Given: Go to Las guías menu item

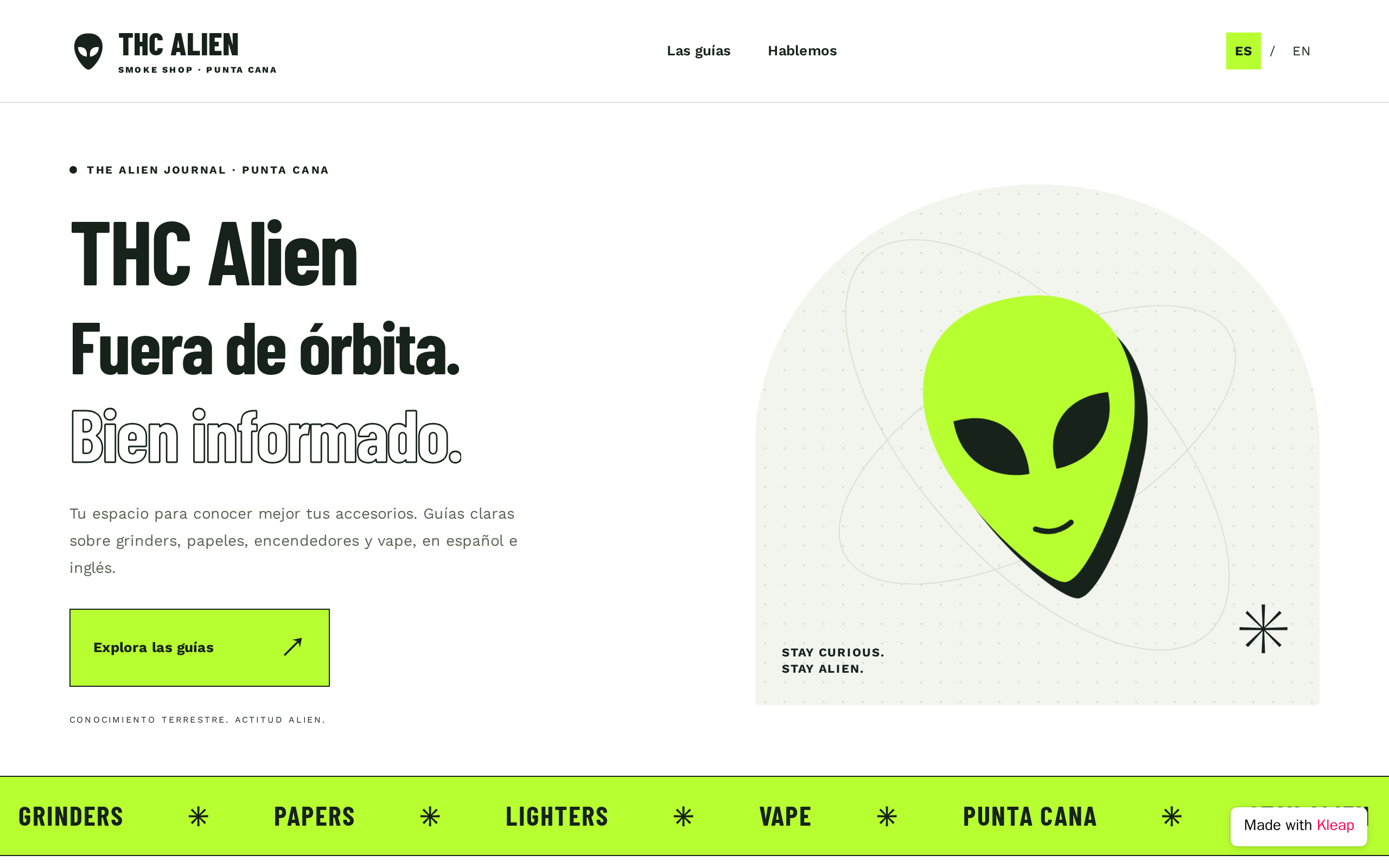Looking at the screenshot, I should coord(698,51).
